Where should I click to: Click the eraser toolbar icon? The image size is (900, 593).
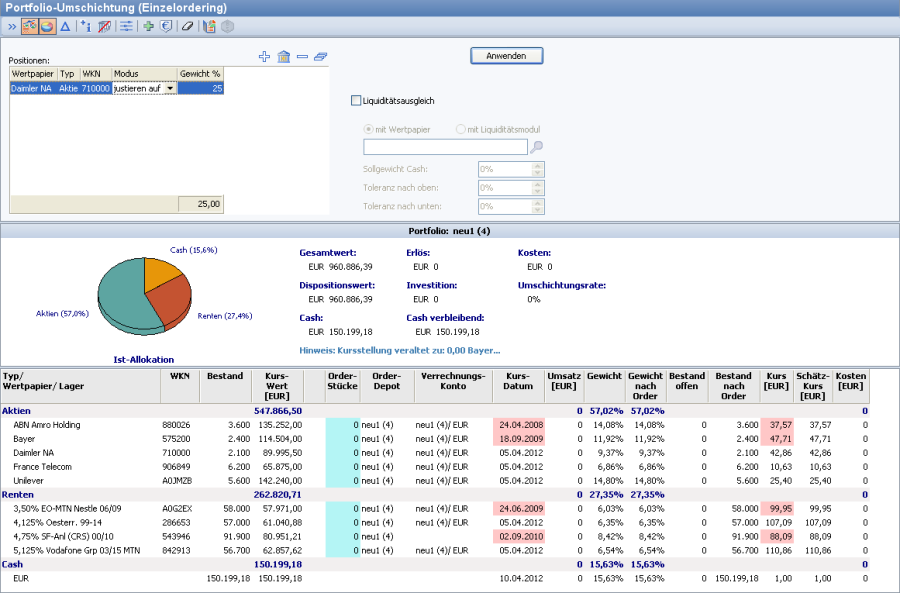click(x=187, y=26)
